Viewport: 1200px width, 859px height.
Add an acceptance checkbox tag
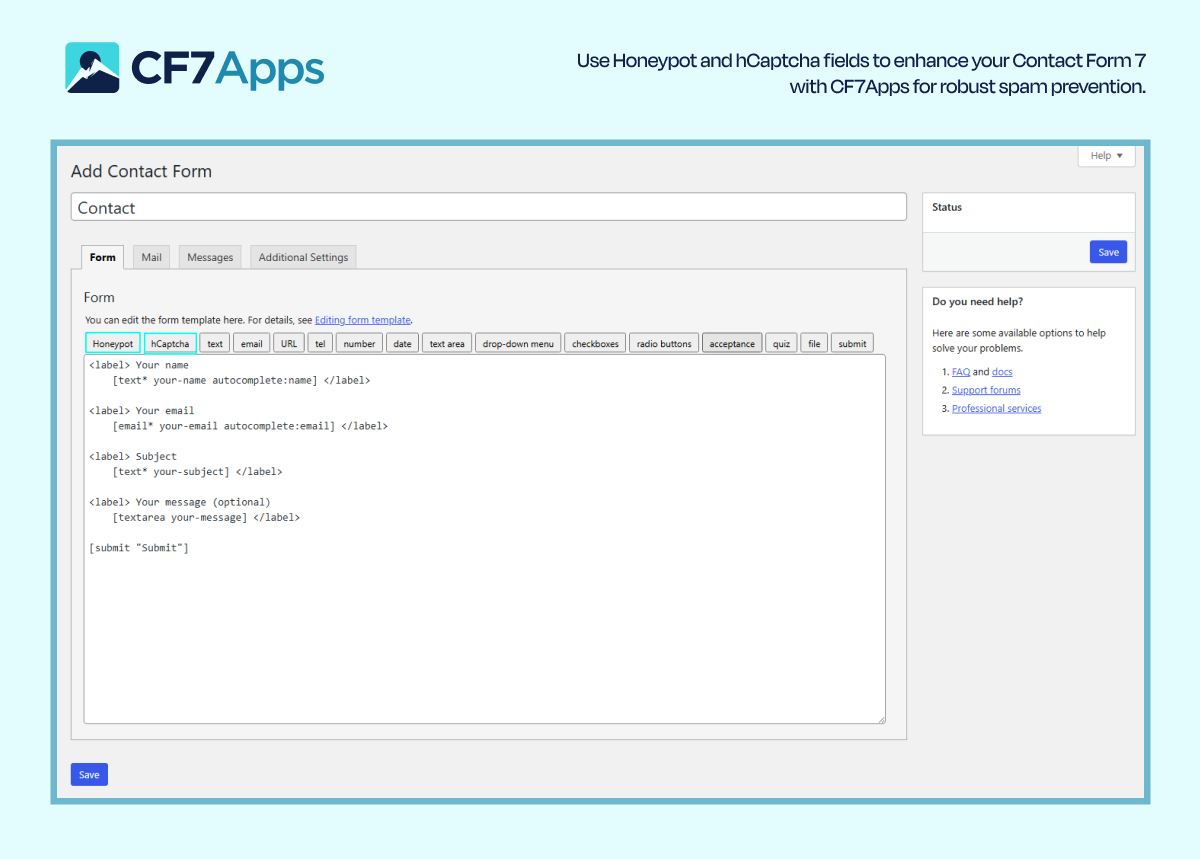[x=732, y=344]
